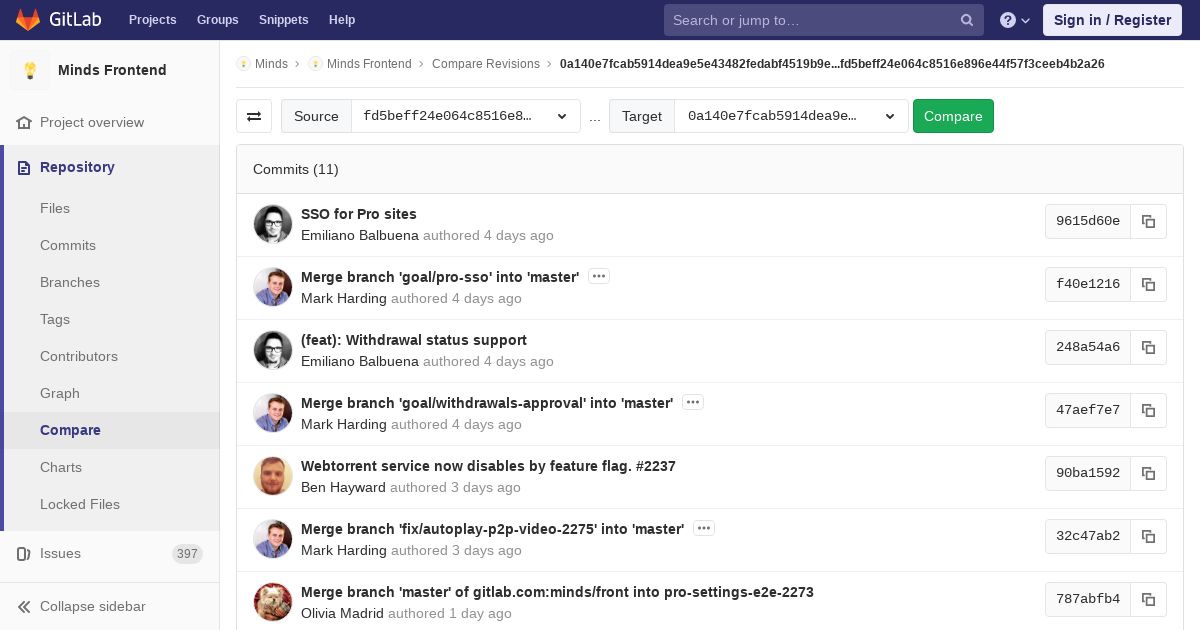Open Emiliano Balbuena avatar on Withdrawal commit
The height and width of the screenshot is (630, 1200).
(273, 350)
